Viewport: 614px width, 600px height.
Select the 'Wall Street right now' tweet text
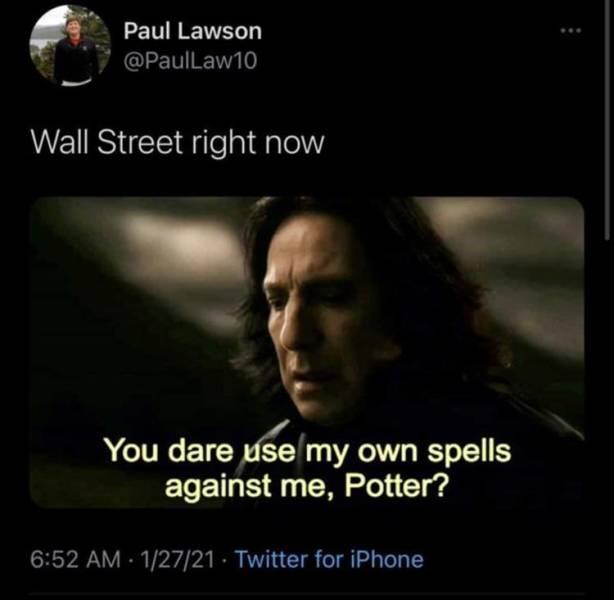coord(177,142)
